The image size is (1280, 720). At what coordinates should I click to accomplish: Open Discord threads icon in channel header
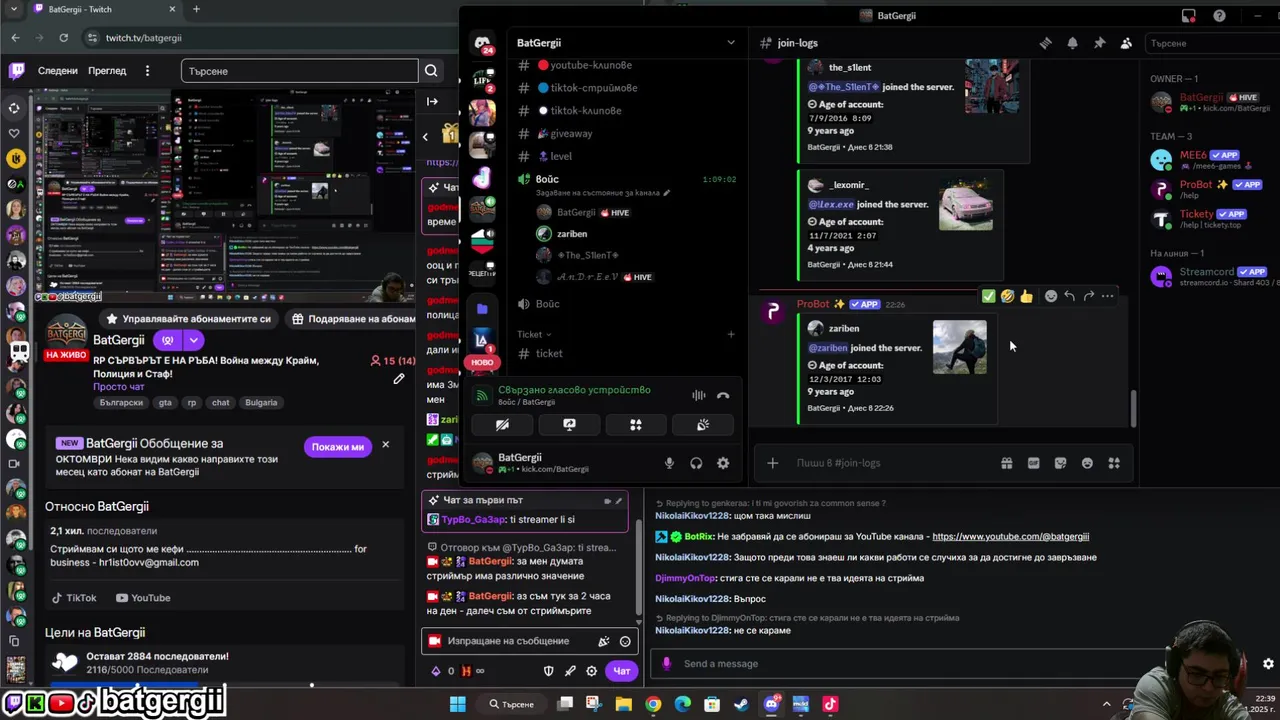click(1045, 43)
